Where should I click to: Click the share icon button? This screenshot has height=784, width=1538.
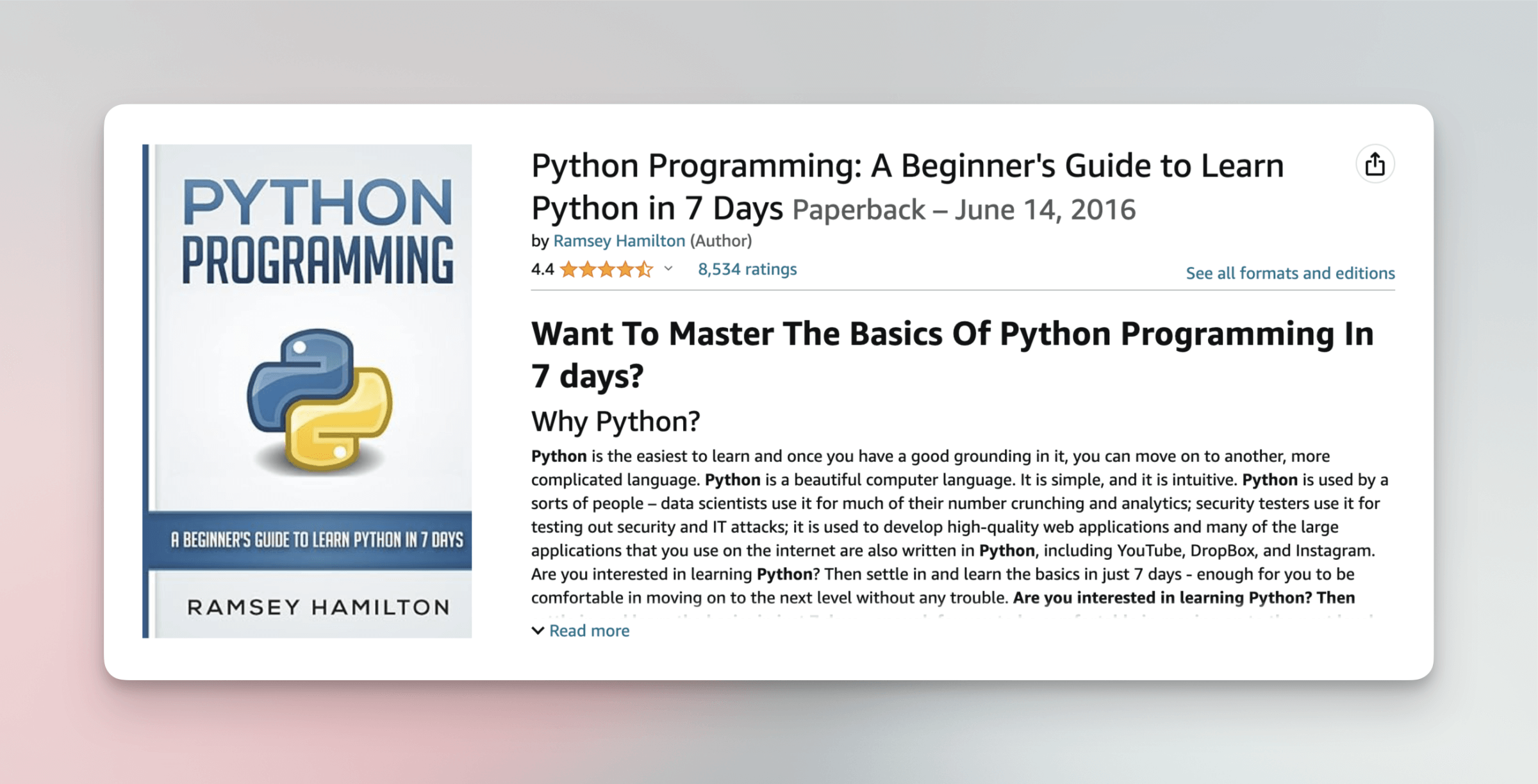[x=1375, y=165]
